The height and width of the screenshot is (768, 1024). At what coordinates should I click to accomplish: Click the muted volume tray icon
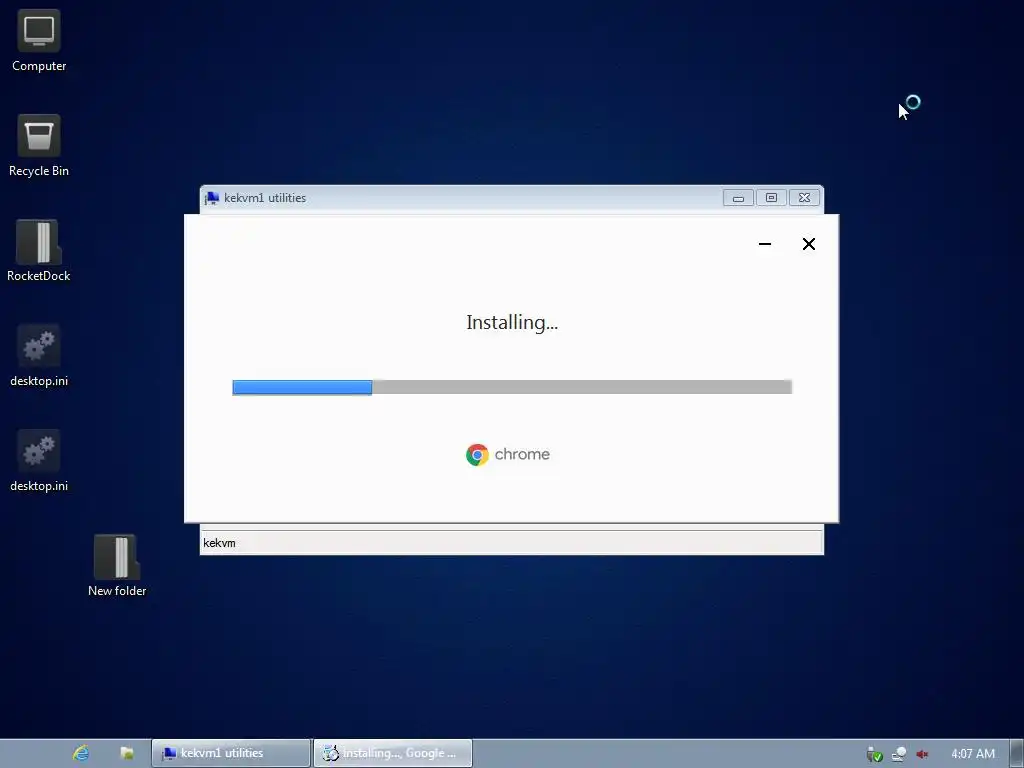[x=922, y=754]
